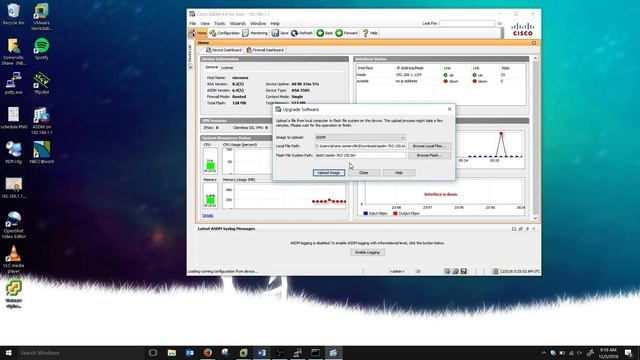The height and width of the screenshot is (360, 640).
Task: Click the syslog panel maximize icon
Action: coord(514,229)
